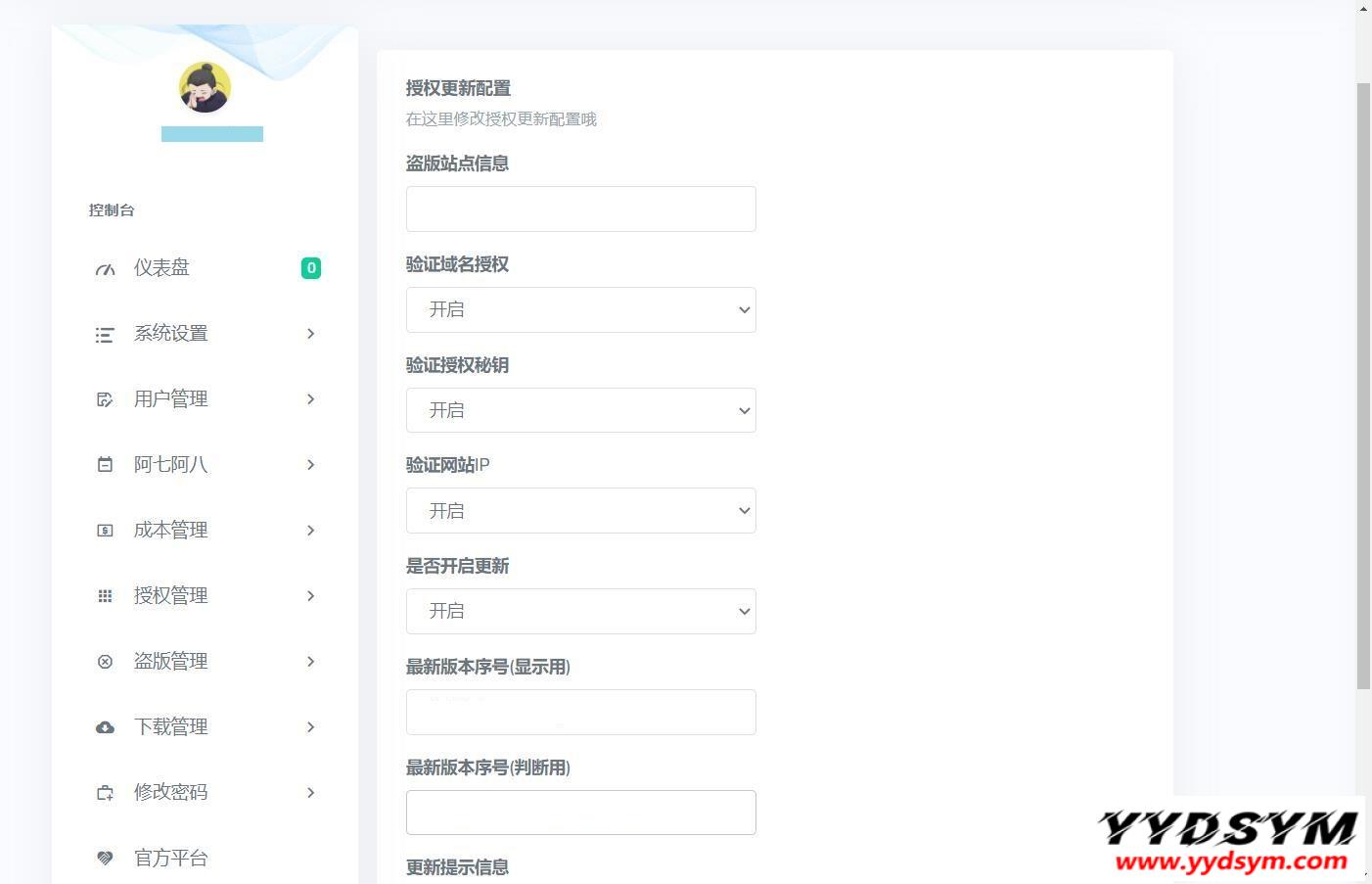
Task: Open the 验证网站IP dropdown
Action: pos(580,511)
